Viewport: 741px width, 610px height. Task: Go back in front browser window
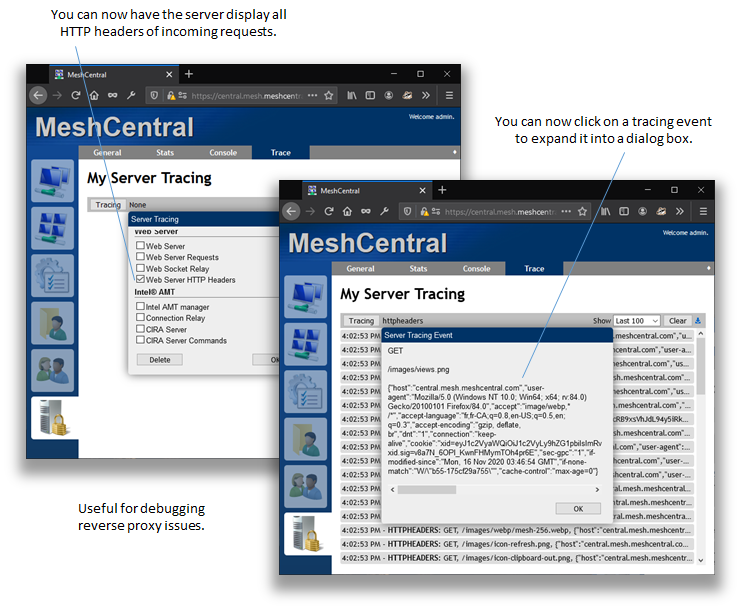(x=291, y=211)
